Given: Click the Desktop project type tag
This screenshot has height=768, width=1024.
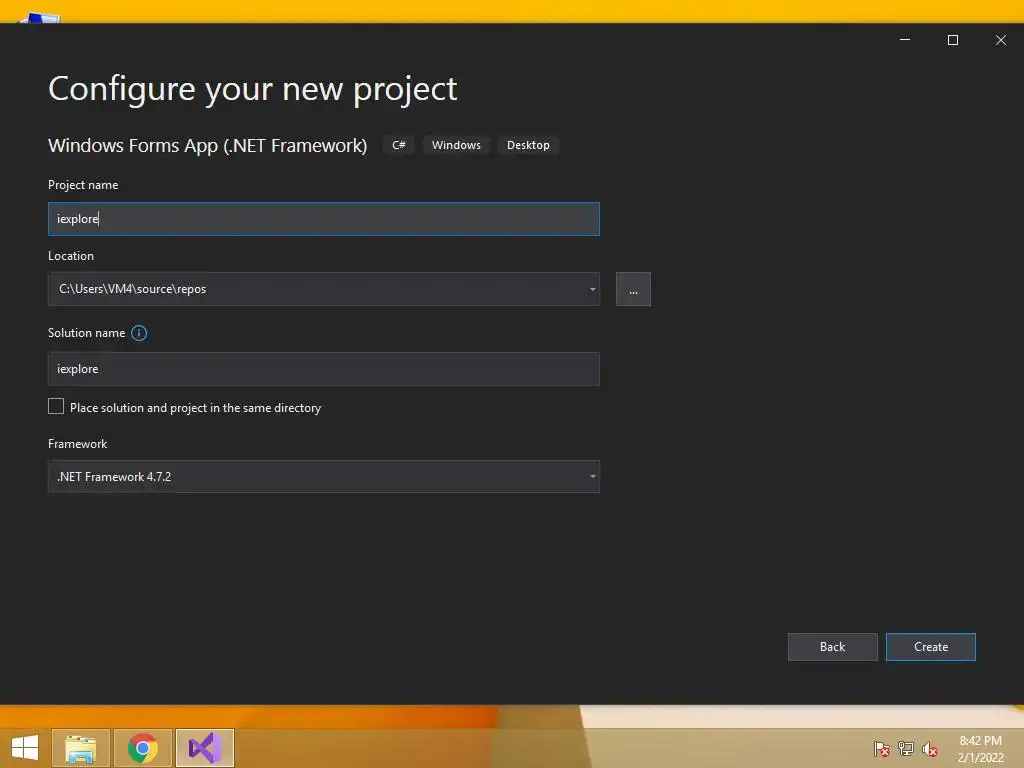Looking at the screenshot, I should tap(528, 145).
